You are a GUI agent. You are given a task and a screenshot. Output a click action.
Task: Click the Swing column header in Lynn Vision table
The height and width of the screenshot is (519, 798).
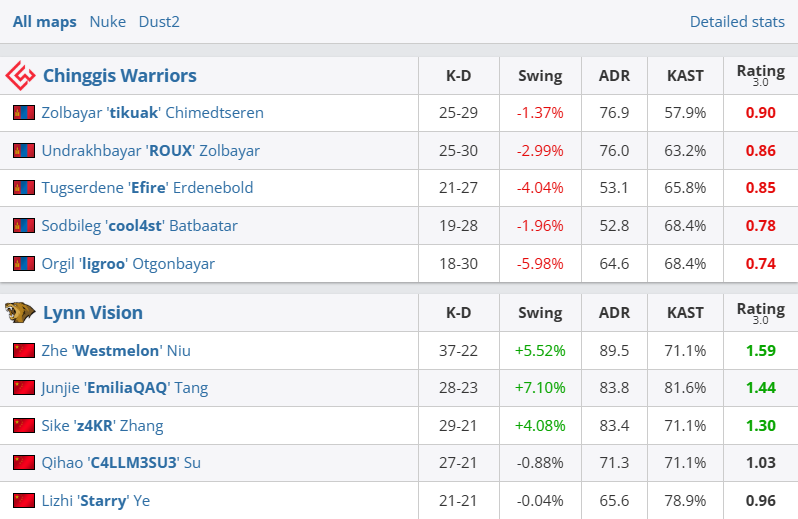tap(540, 313)
